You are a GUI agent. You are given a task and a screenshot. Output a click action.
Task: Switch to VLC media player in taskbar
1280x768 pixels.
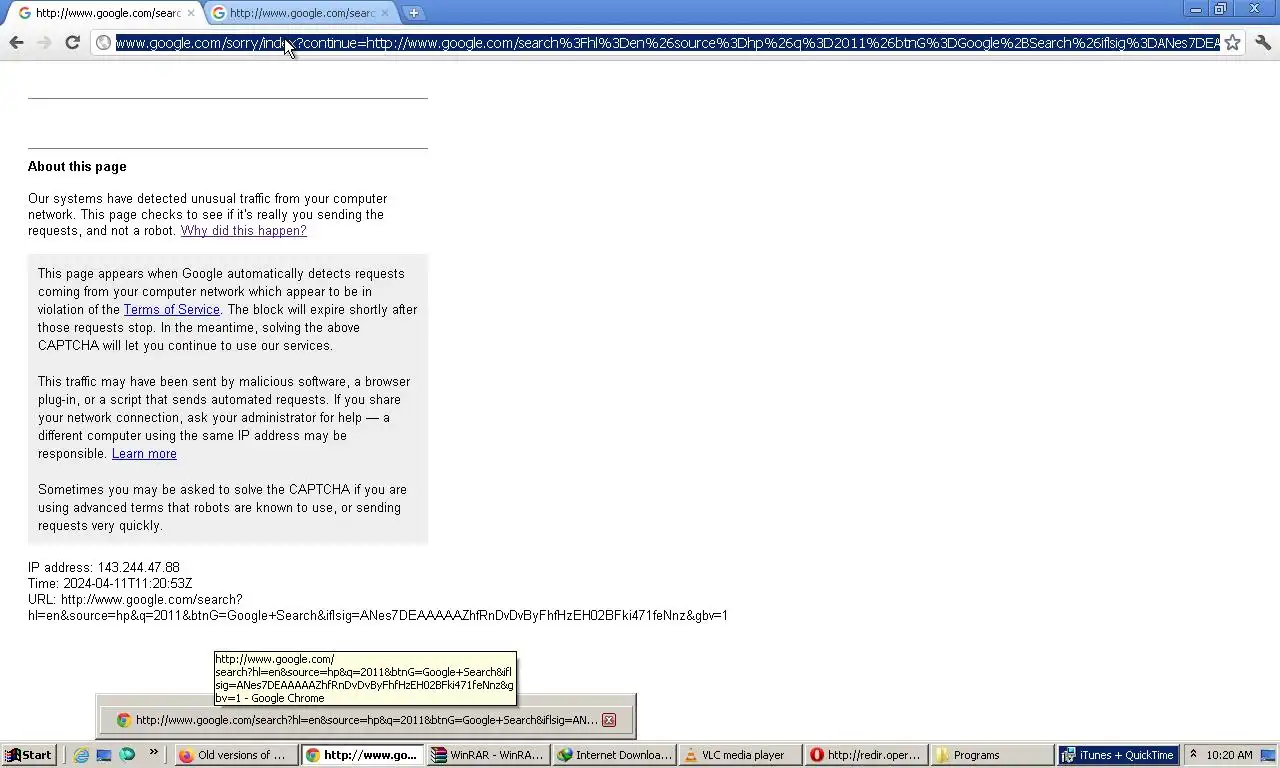[740, 755]
